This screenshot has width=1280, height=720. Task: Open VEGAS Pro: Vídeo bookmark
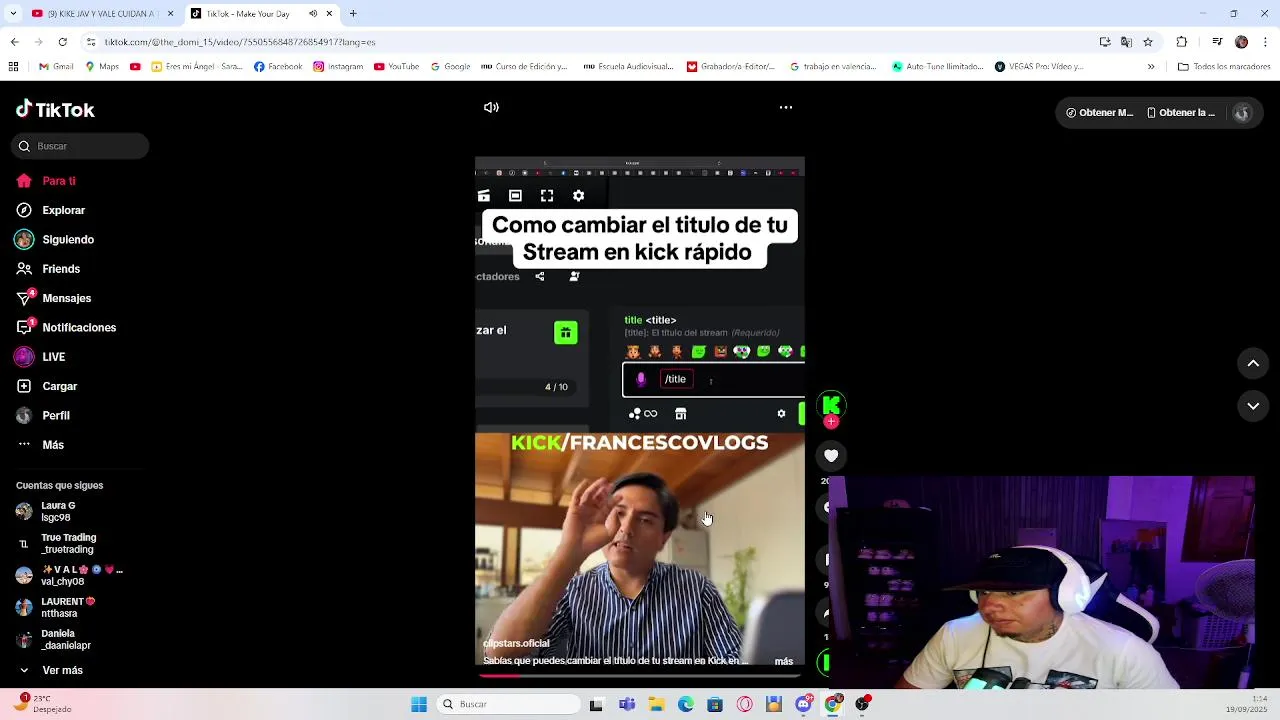[1039, 67]
